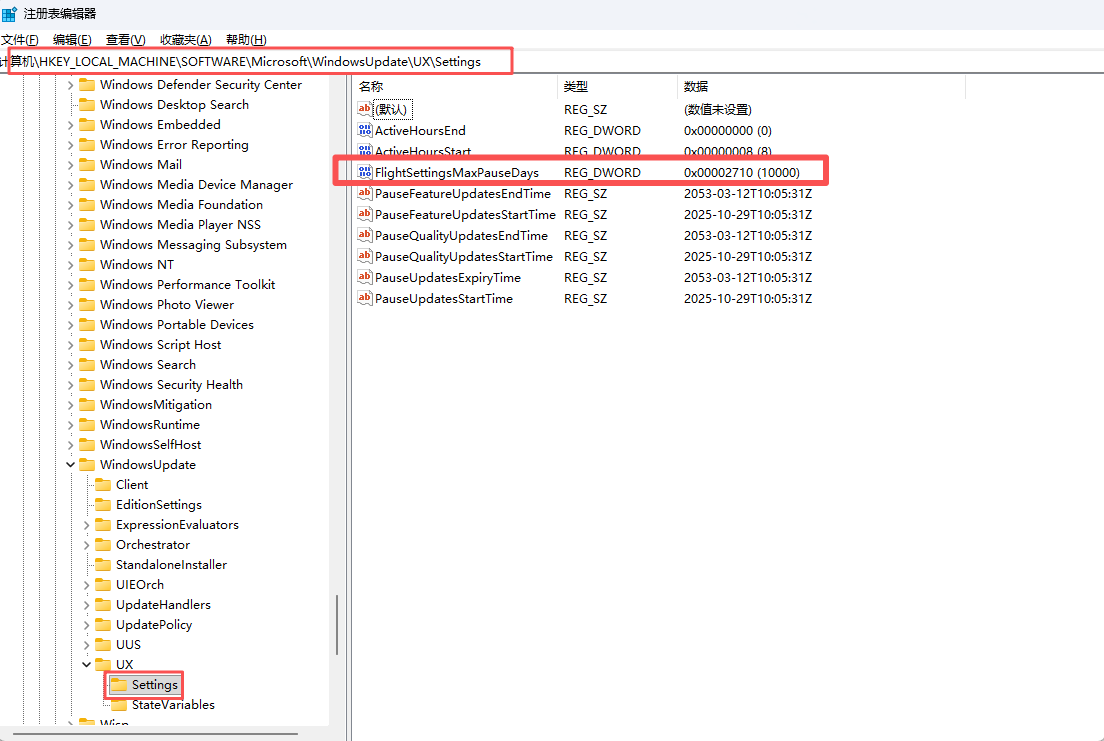Expand the UpdatePolicy tree node
Image resolution: width=1104 pixels, height=741 pixels.
(x=87, y=625)
